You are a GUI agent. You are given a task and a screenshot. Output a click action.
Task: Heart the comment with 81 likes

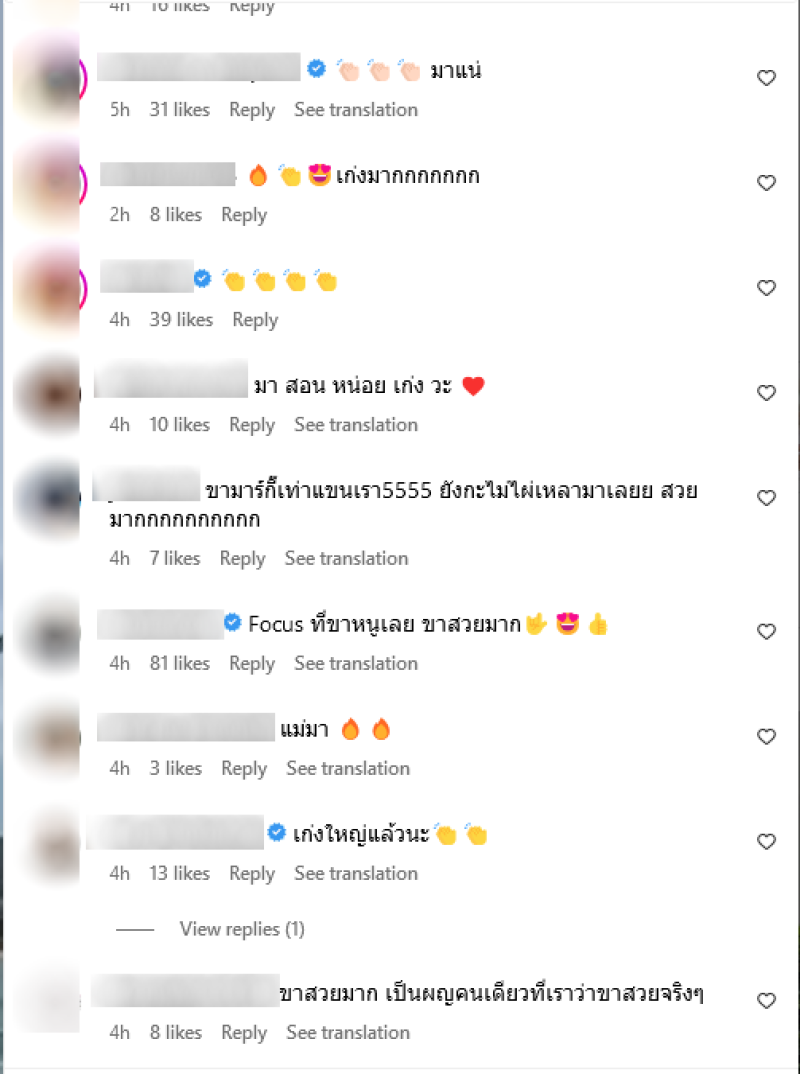coord(766,632)
